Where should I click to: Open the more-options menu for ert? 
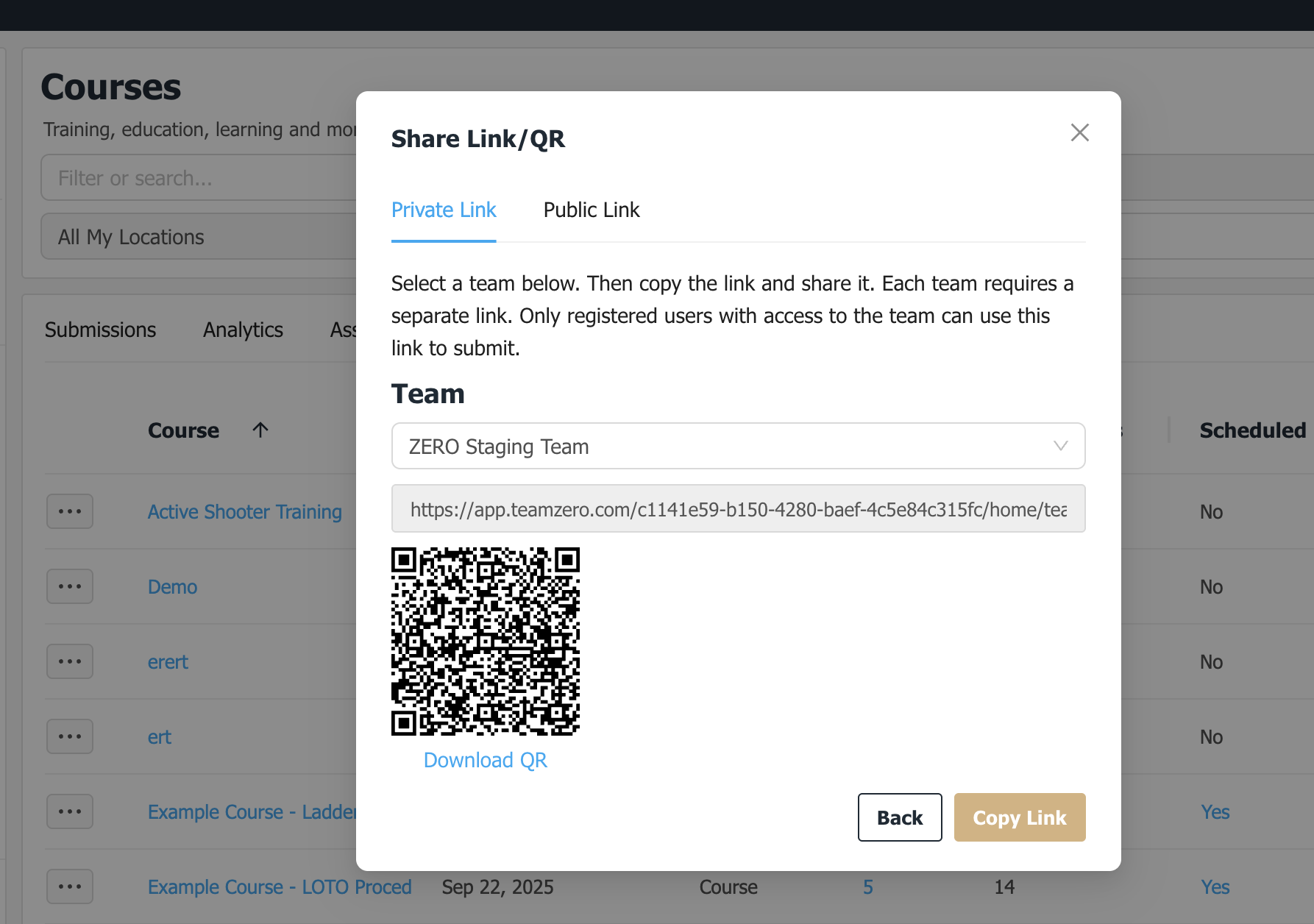[x=70, y=736]
